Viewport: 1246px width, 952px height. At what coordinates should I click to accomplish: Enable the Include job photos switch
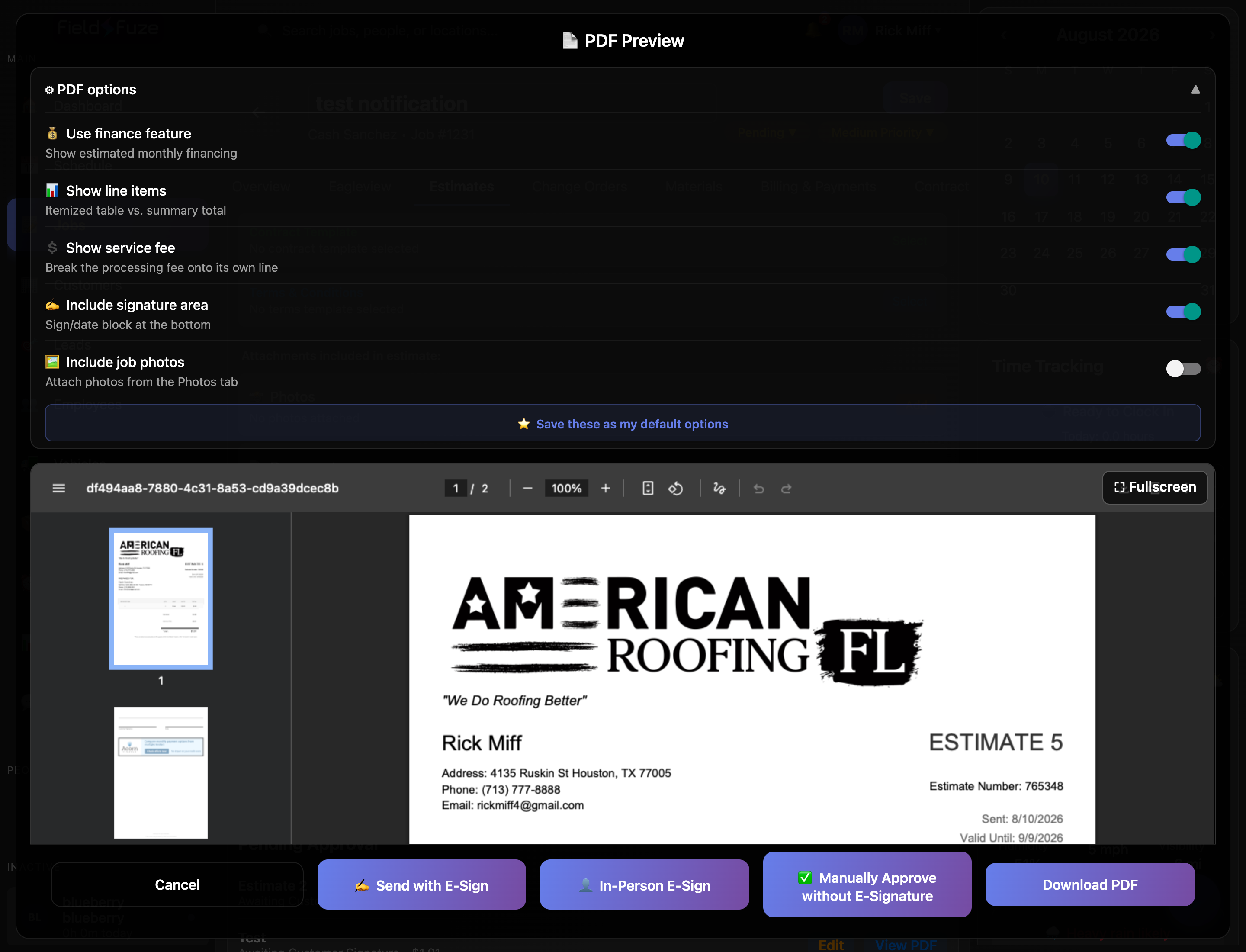pyautogui.click(x=1183, y=369)
